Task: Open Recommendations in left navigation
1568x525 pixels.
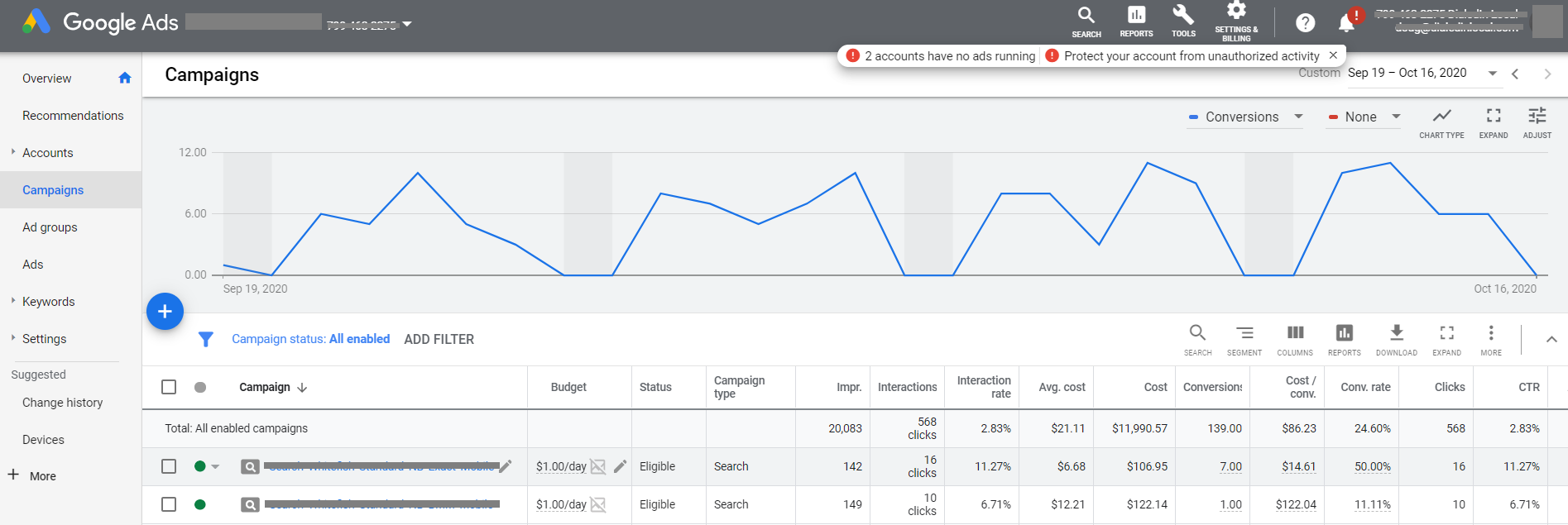Action: (x=73, y=116)
